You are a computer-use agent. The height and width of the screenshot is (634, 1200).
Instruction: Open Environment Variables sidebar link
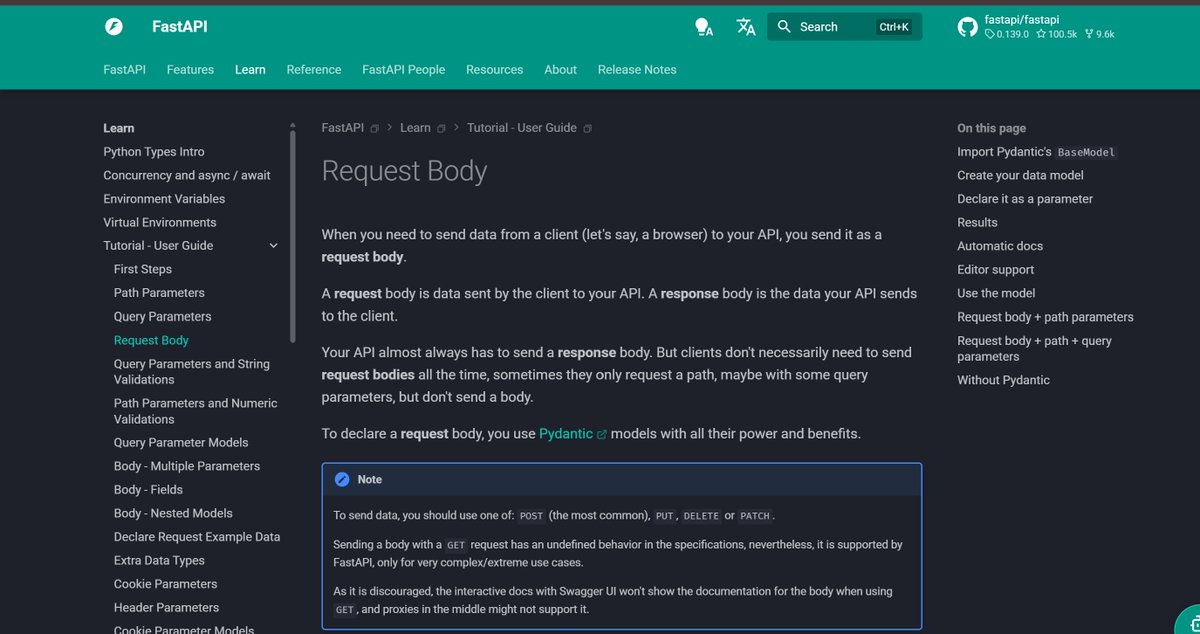click(164, 199)
